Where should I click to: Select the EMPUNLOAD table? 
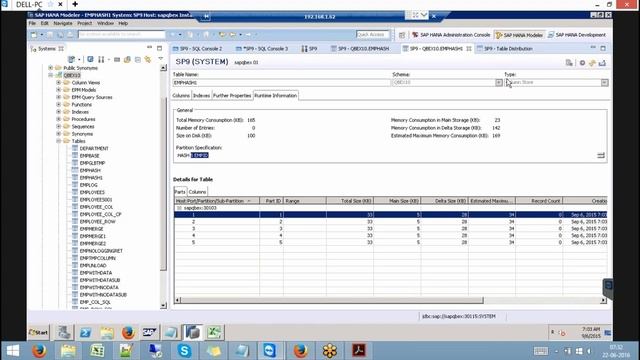point(93,266)
